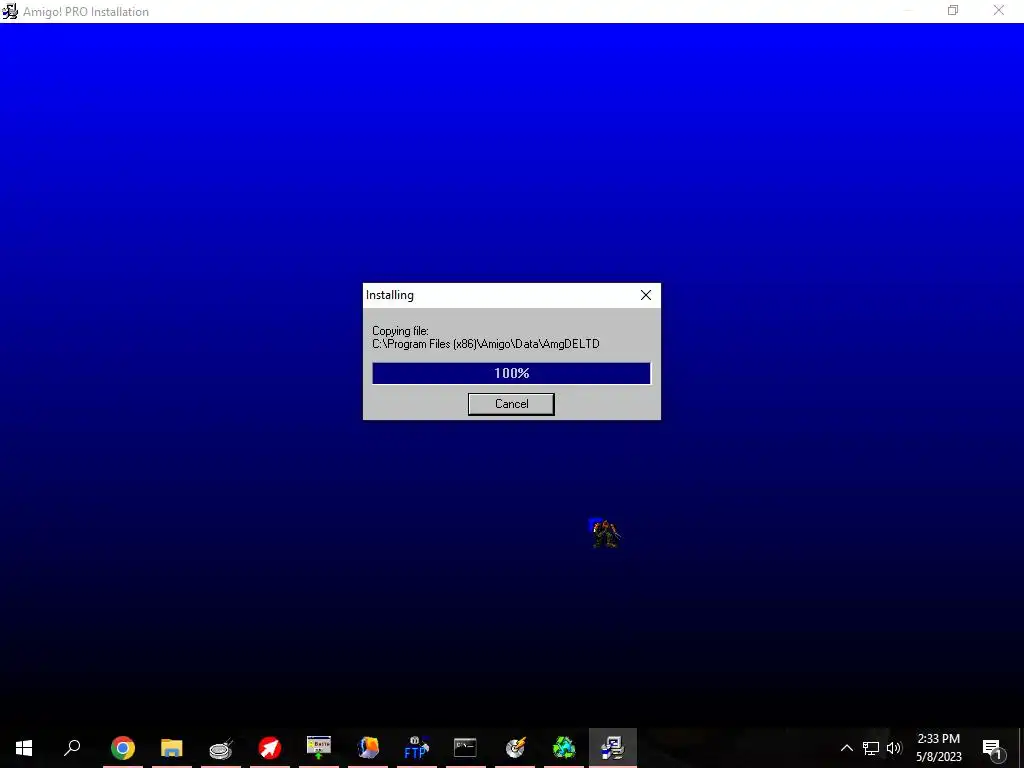Open the green recycle arrows app
Screen dimensions: 1024x768
(x=564, y=748)
